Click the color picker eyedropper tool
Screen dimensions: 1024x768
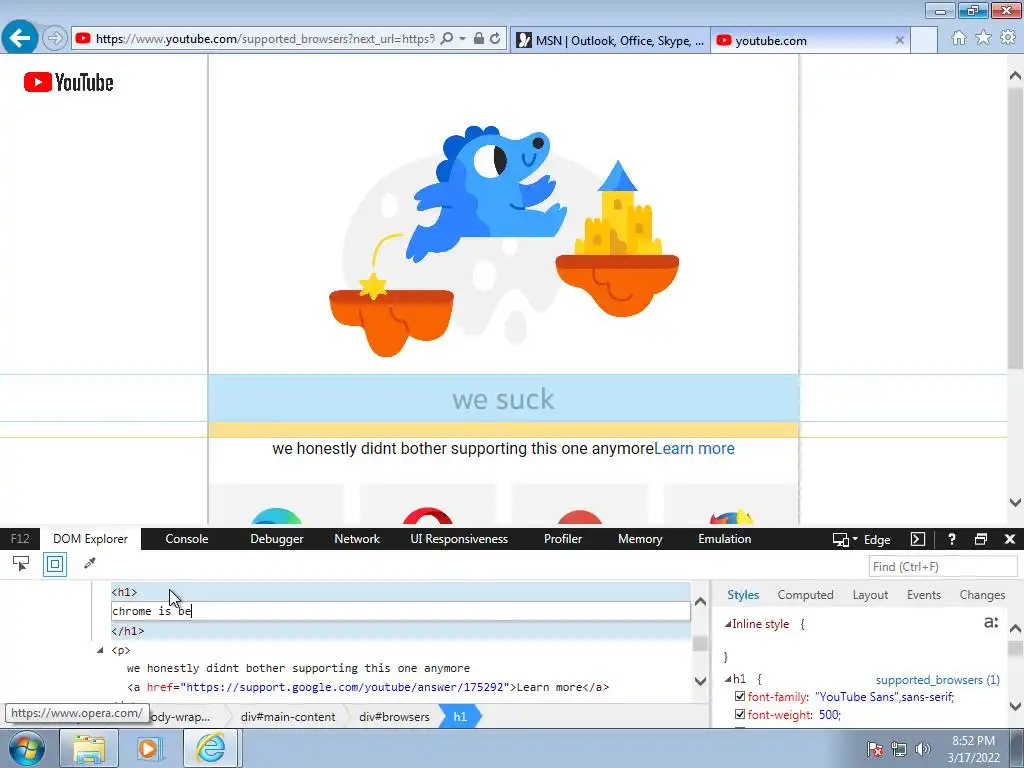tap(90, 563)
